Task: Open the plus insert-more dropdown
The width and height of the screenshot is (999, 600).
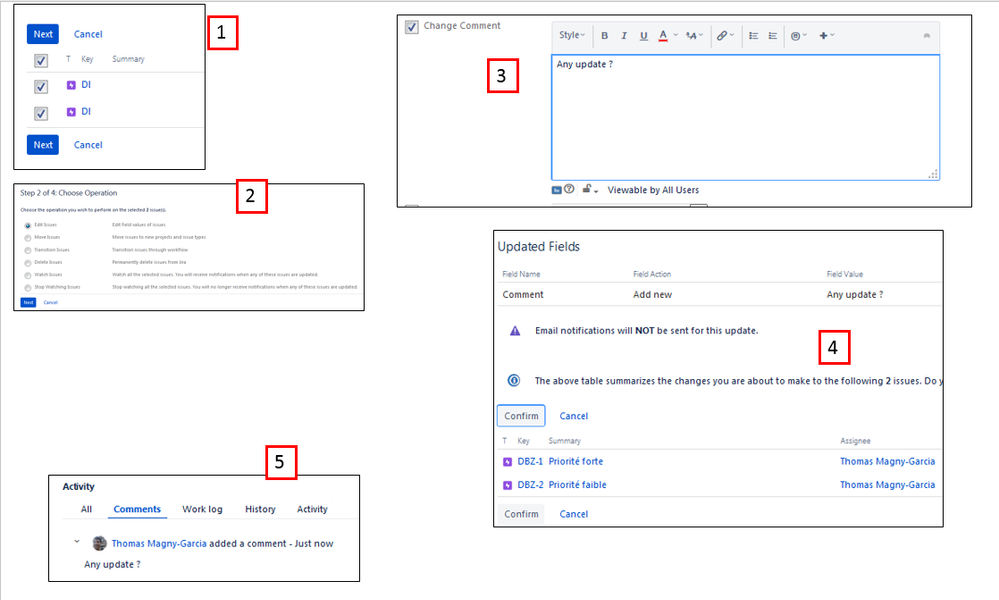Action: (826, 36)
